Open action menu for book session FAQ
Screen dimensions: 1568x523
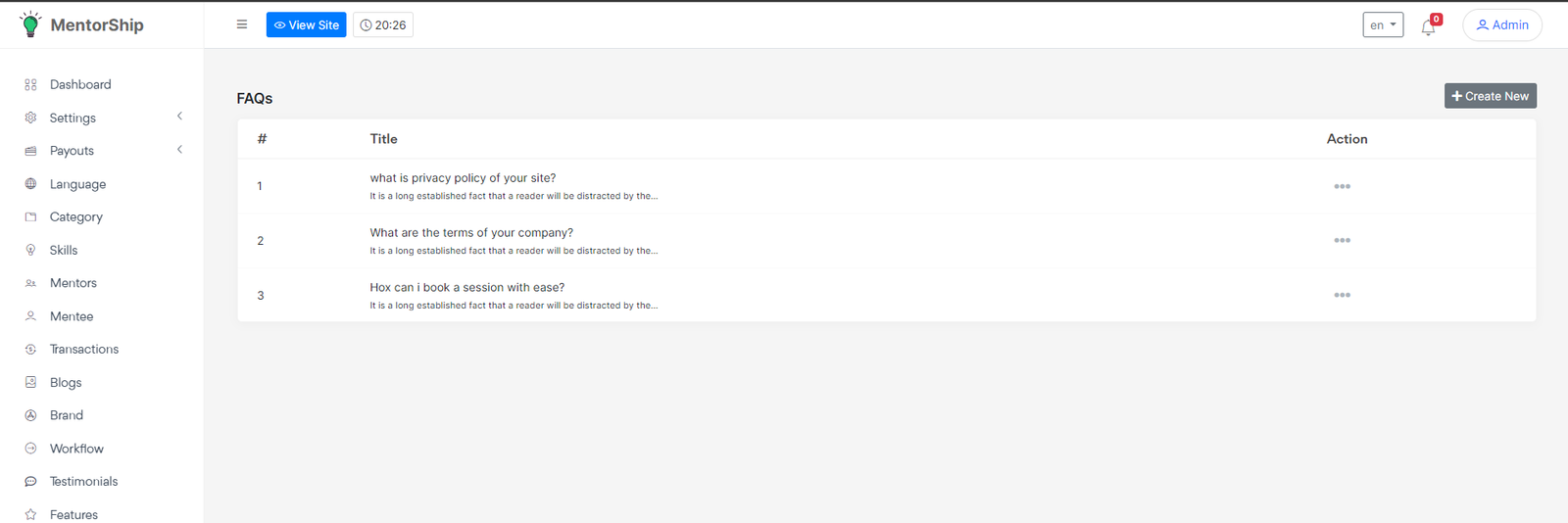(x=1342, y=295)
